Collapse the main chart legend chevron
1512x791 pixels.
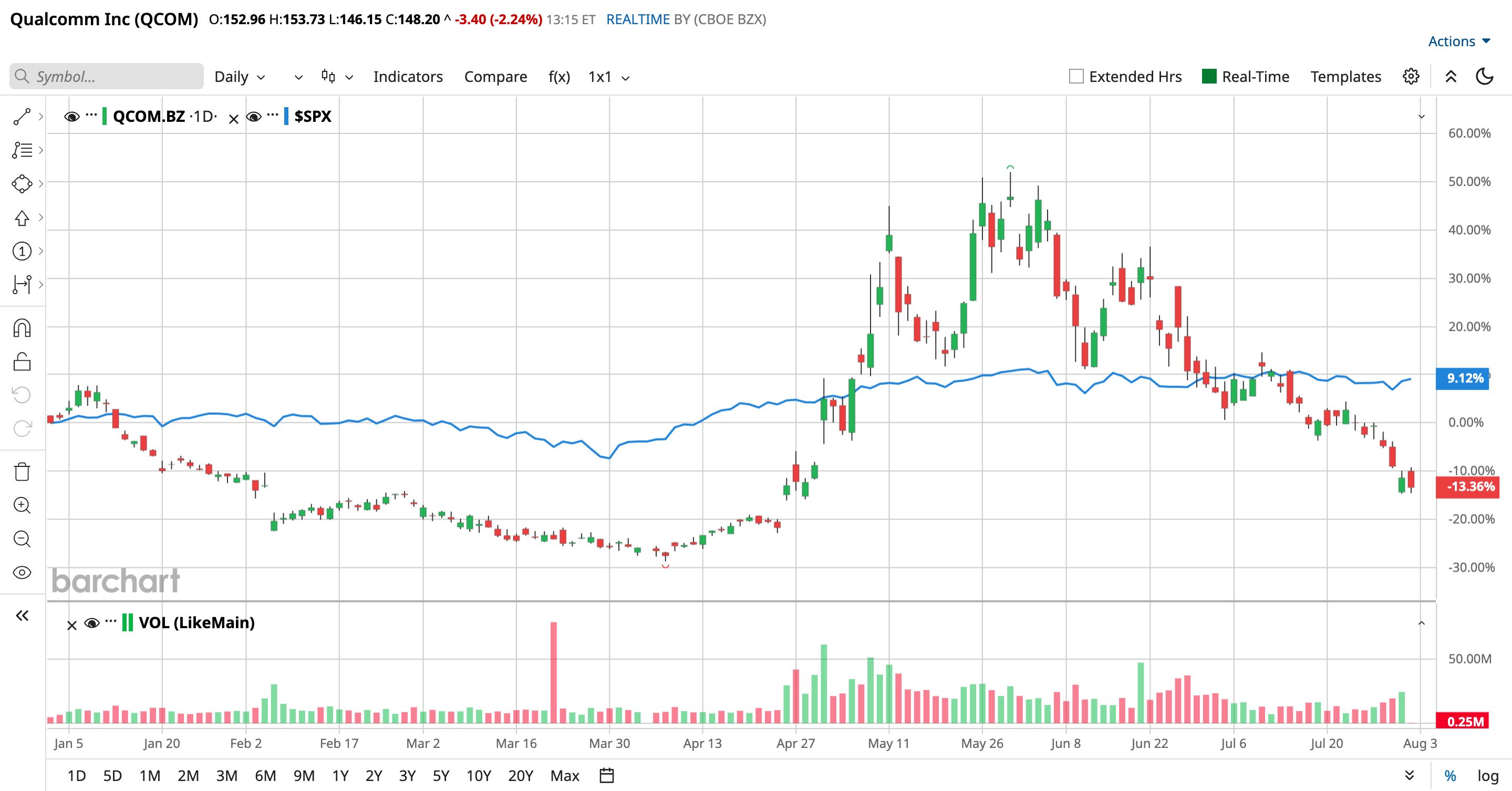point(1422,116)
